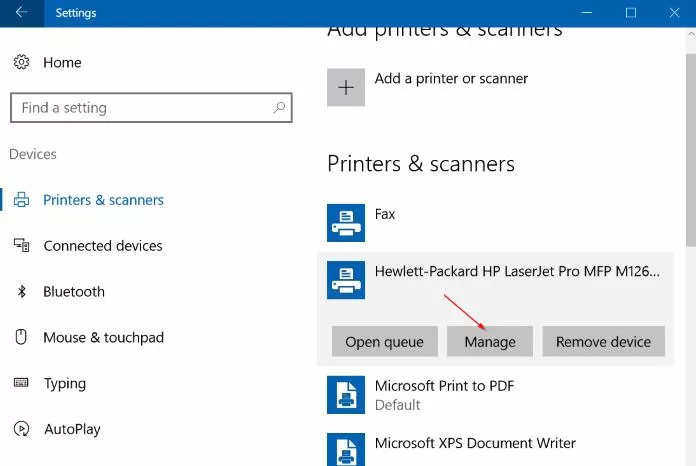The width and height of the screenshot is (696, 466).
Task: Select the Printers & scanners sidebar item
Action: tap(103, 200)
